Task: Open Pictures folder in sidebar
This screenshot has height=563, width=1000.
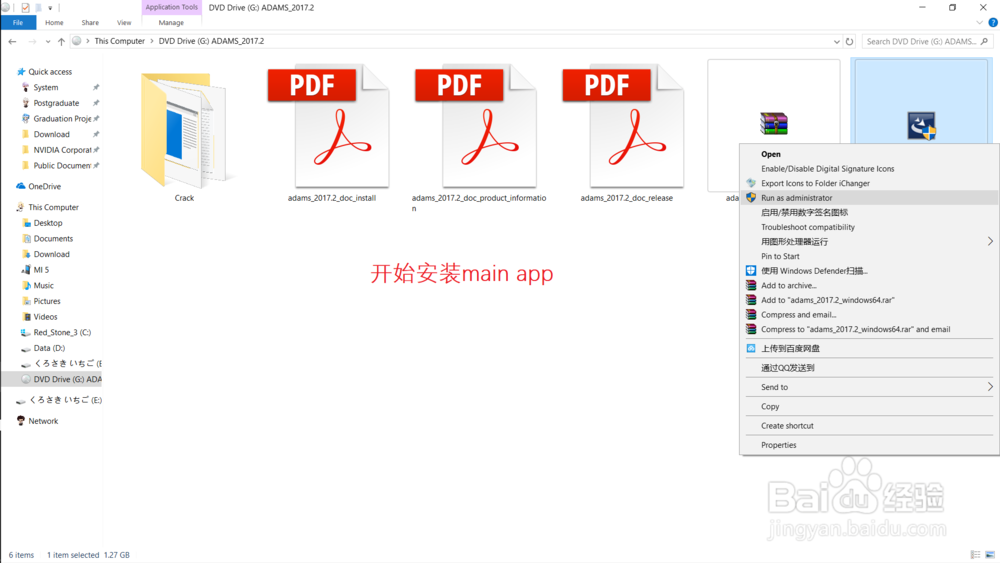Action: click(x=47, y=301)
